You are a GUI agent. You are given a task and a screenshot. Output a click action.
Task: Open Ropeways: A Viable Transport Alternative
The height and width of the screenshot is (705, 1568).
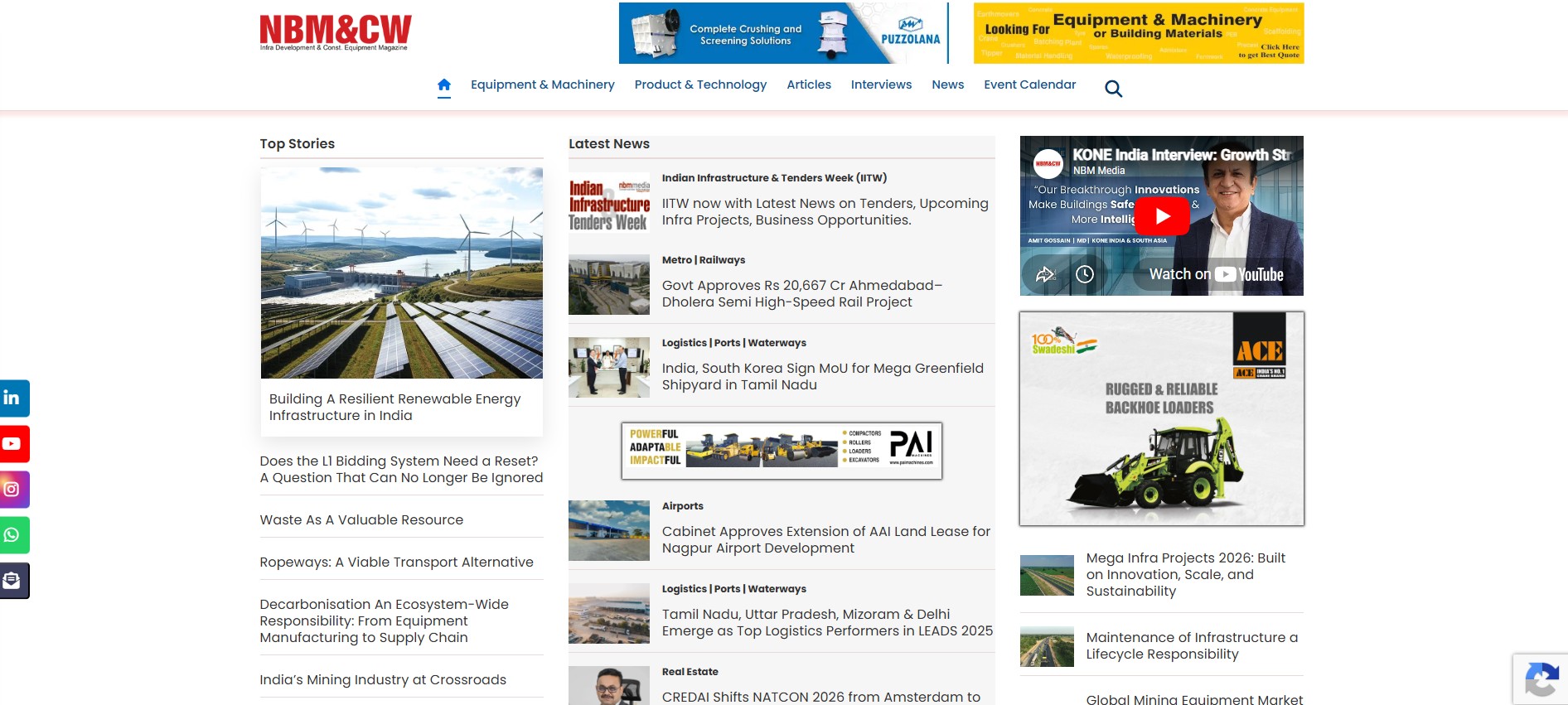click(396, 563)
